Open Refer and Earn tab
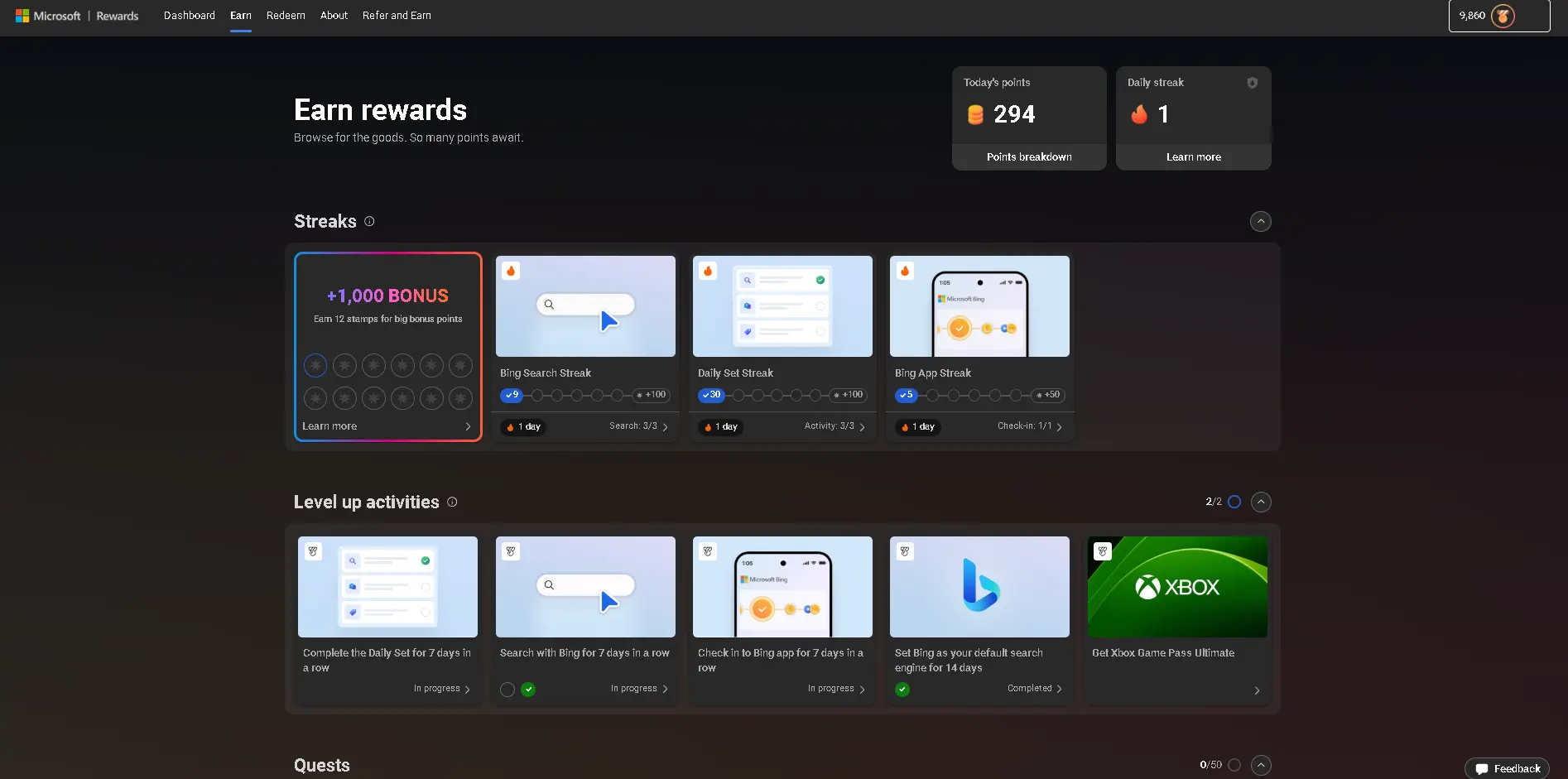The width and height of the screenshot is (1568, 779). (397, 16)
